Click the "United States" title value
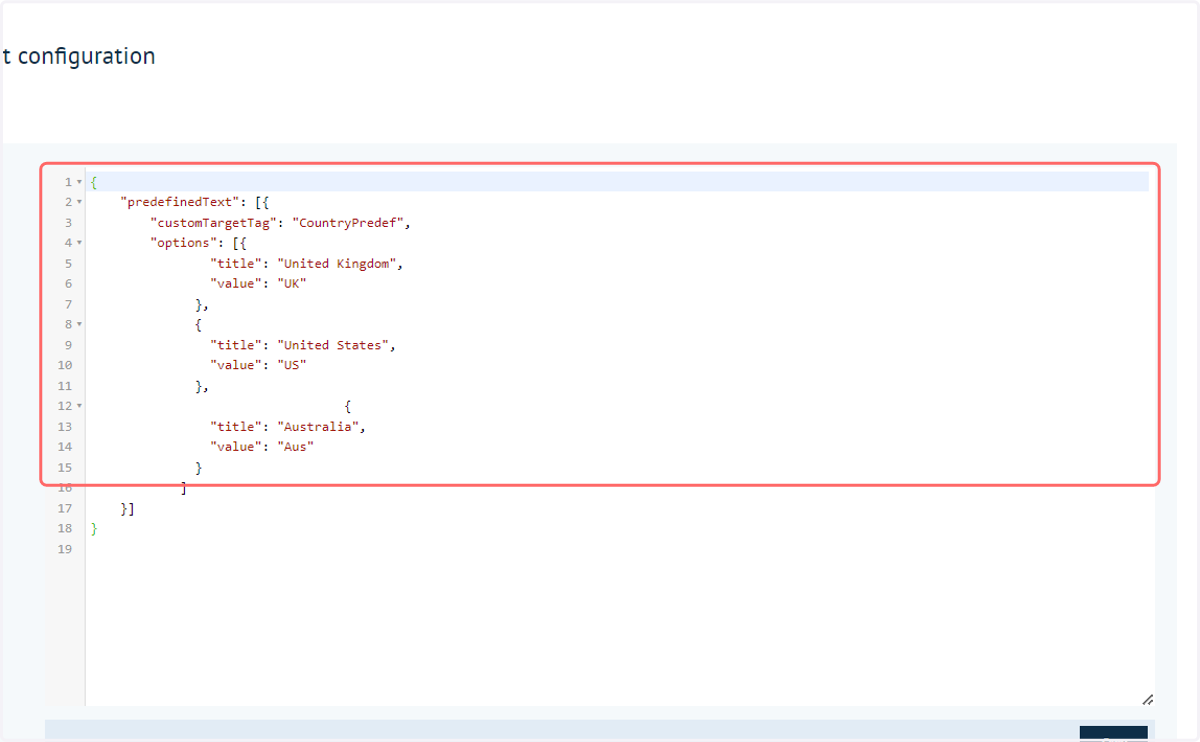1200x742 pixels. 334,345
